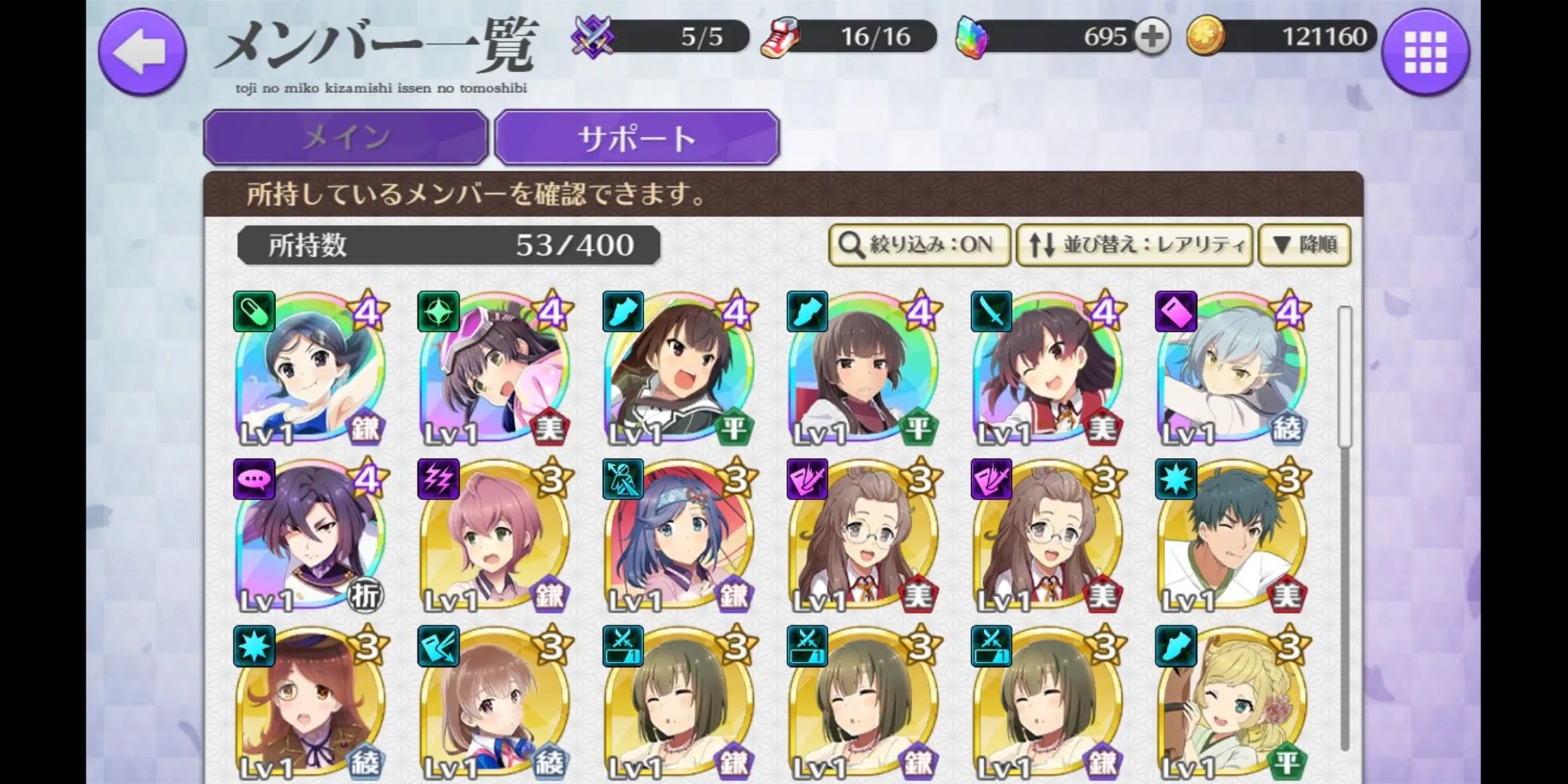
Task: Switch to the サポート tab
Action: (637, 137)
